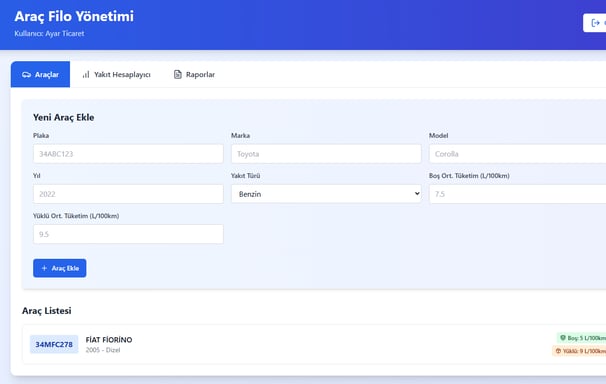Click the car icon in Araçlar tab
The height and width of the screenshot is (384, 606).
coord(26,75)
